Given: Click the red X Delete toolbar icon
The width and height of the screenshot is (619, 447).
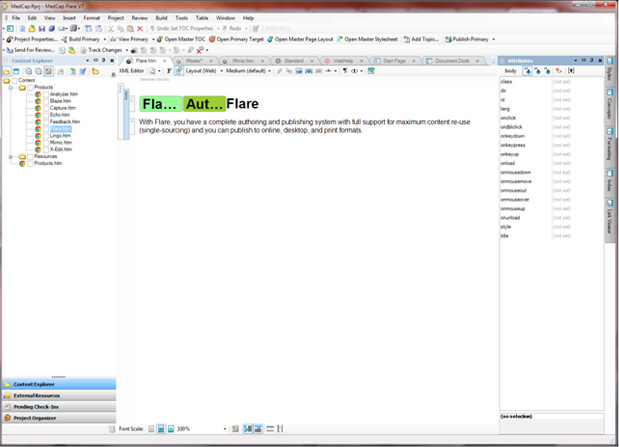Looking at the screenshot, I should (x=140, y=28).
